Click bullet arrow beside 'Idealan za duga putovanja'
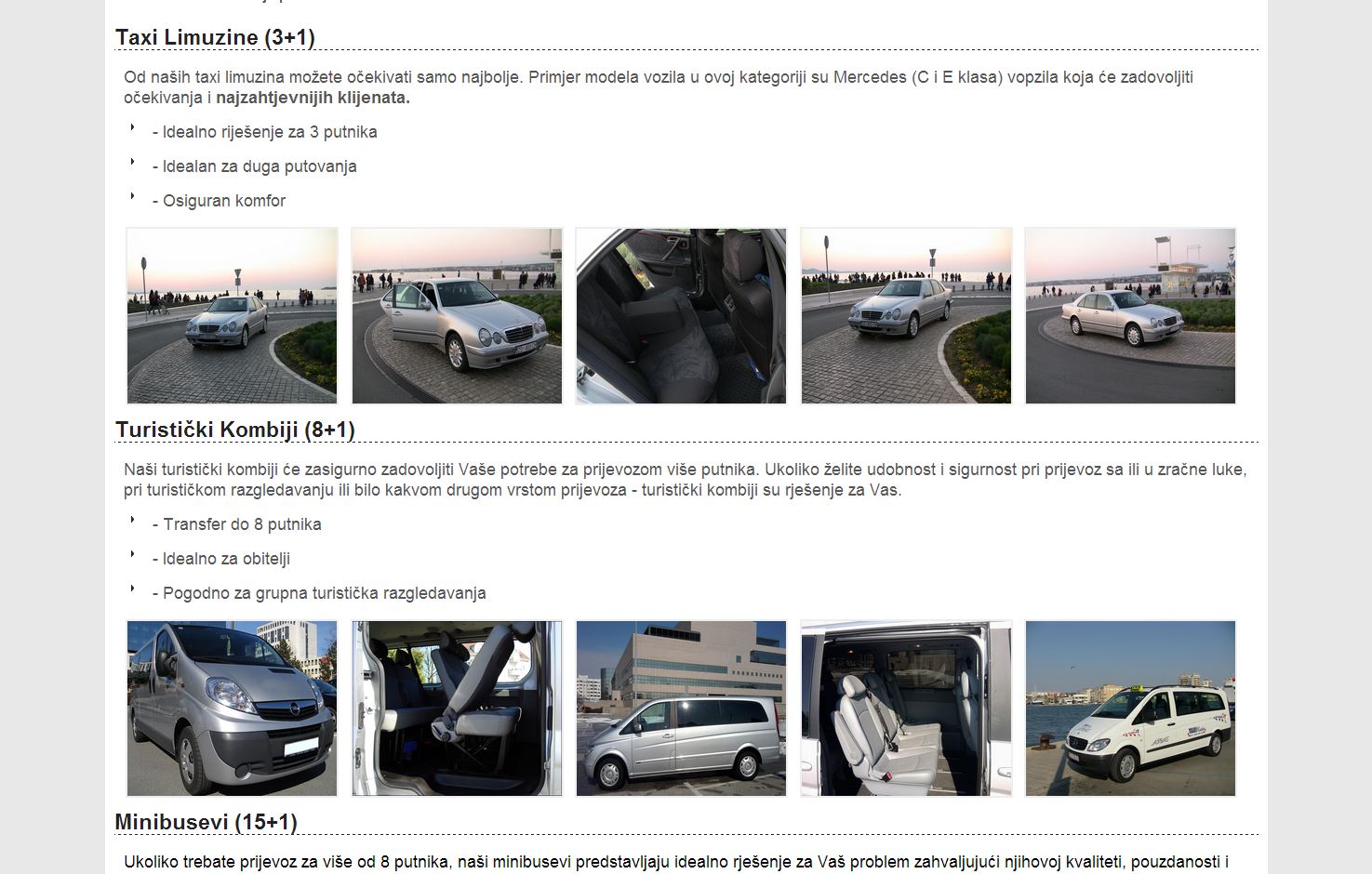 pos(132,162)
